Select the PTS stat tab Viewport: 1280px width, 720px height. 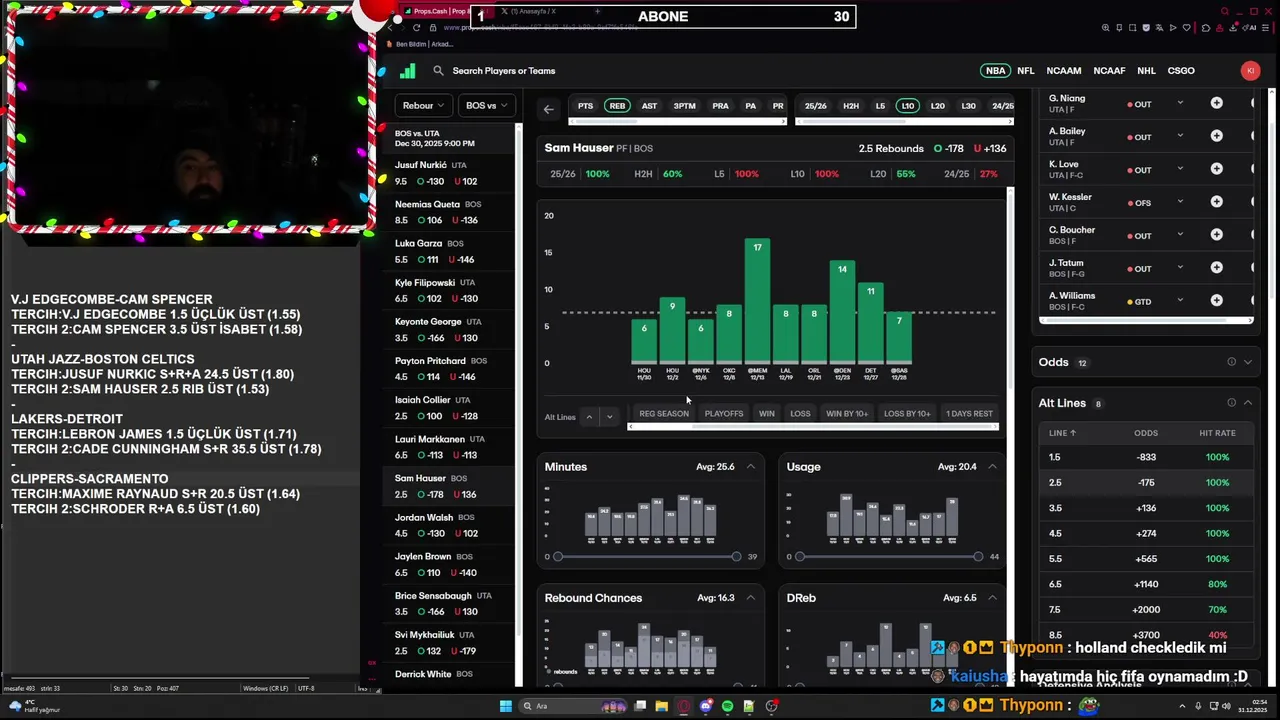[x=585, y=106]
